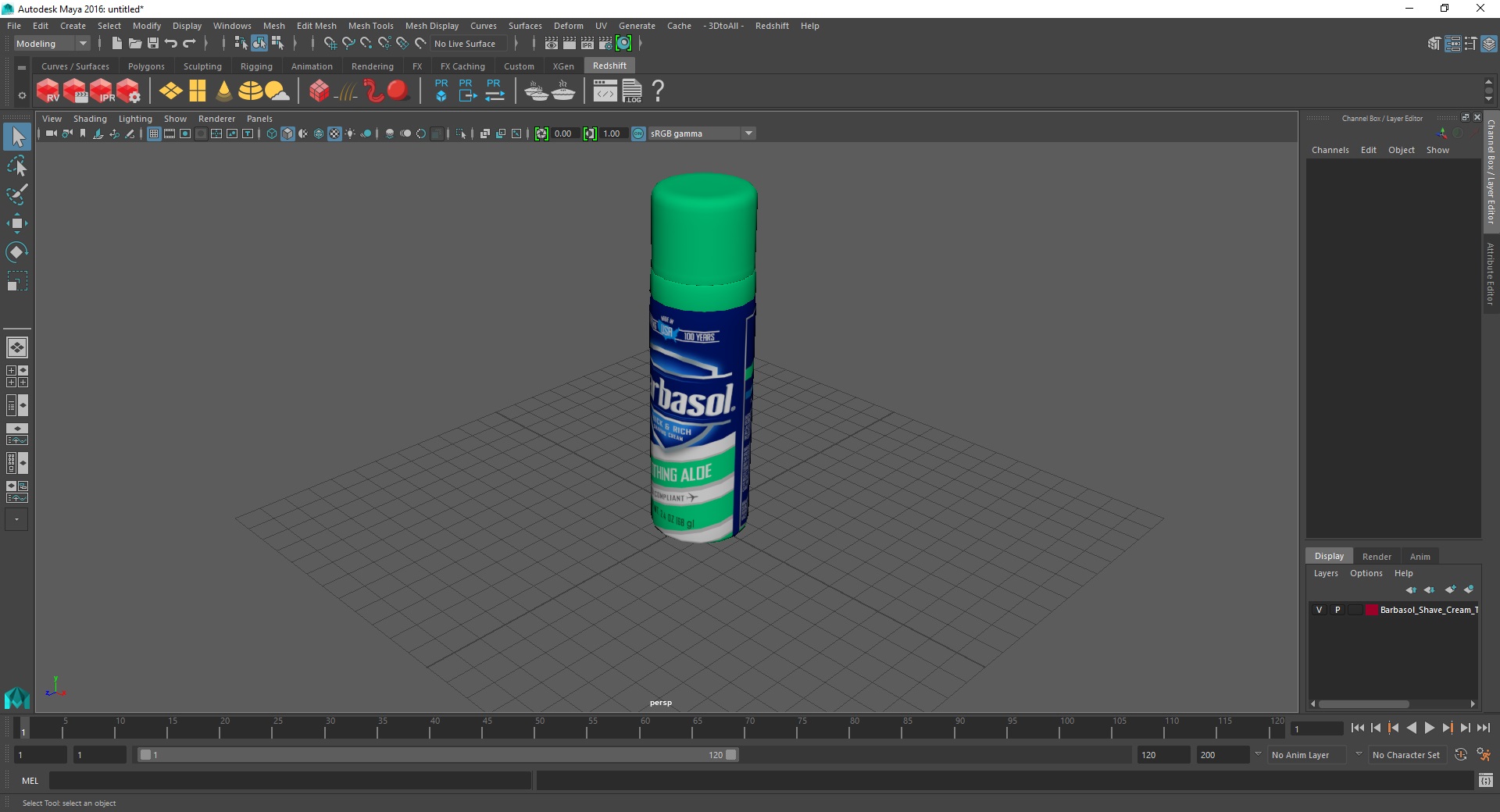Toggle auto keyframe button
Viewport: 1500px width, 812px height.
tap(1461, 755)
